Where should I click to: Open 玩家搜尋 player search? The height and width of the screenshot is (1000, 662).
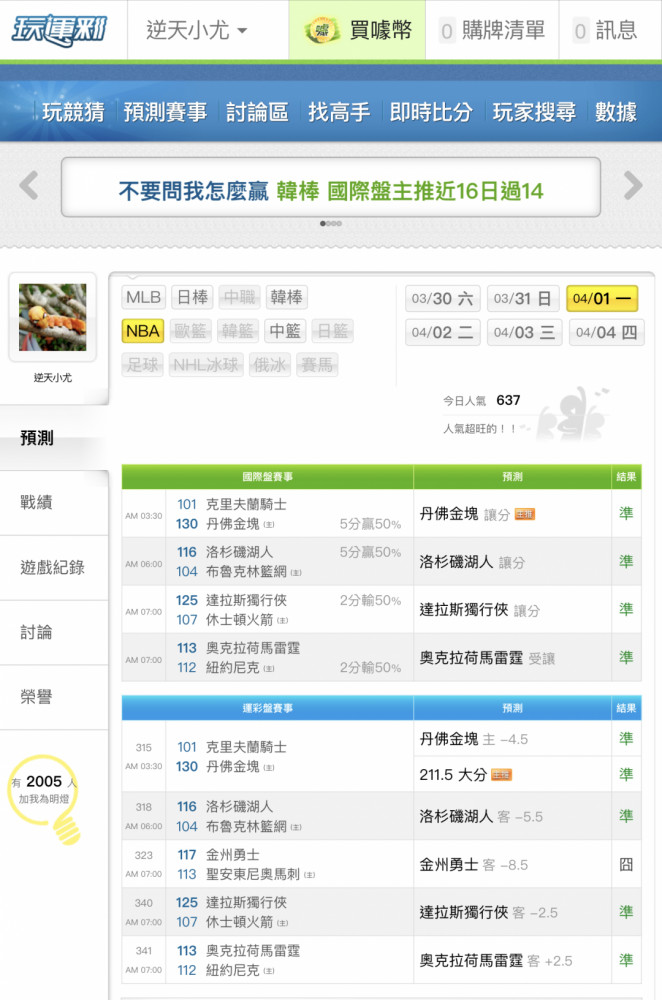click(x=534, y=112)
